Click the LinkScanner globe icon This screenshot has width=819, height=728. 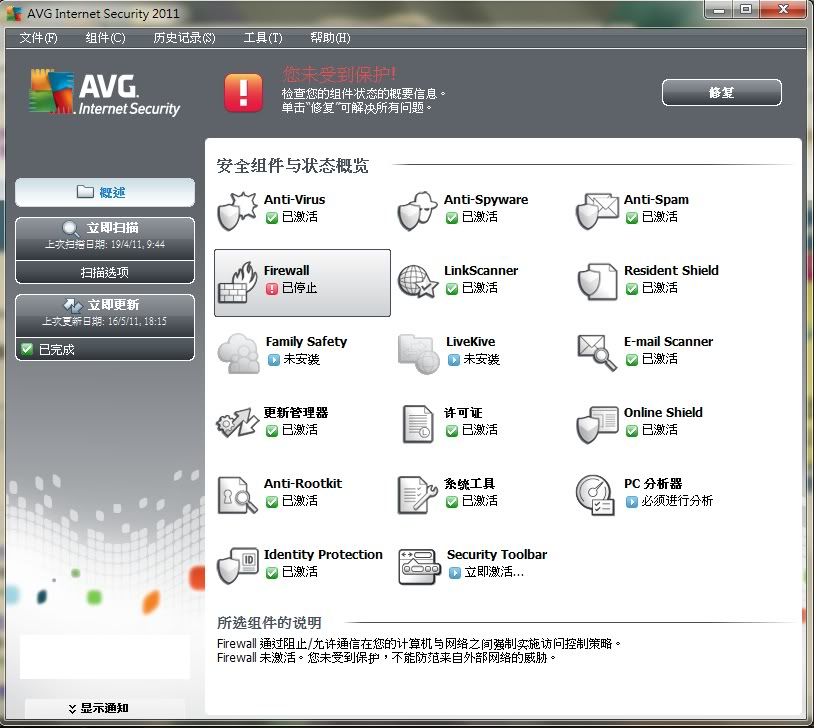click(x=417, y=281)
